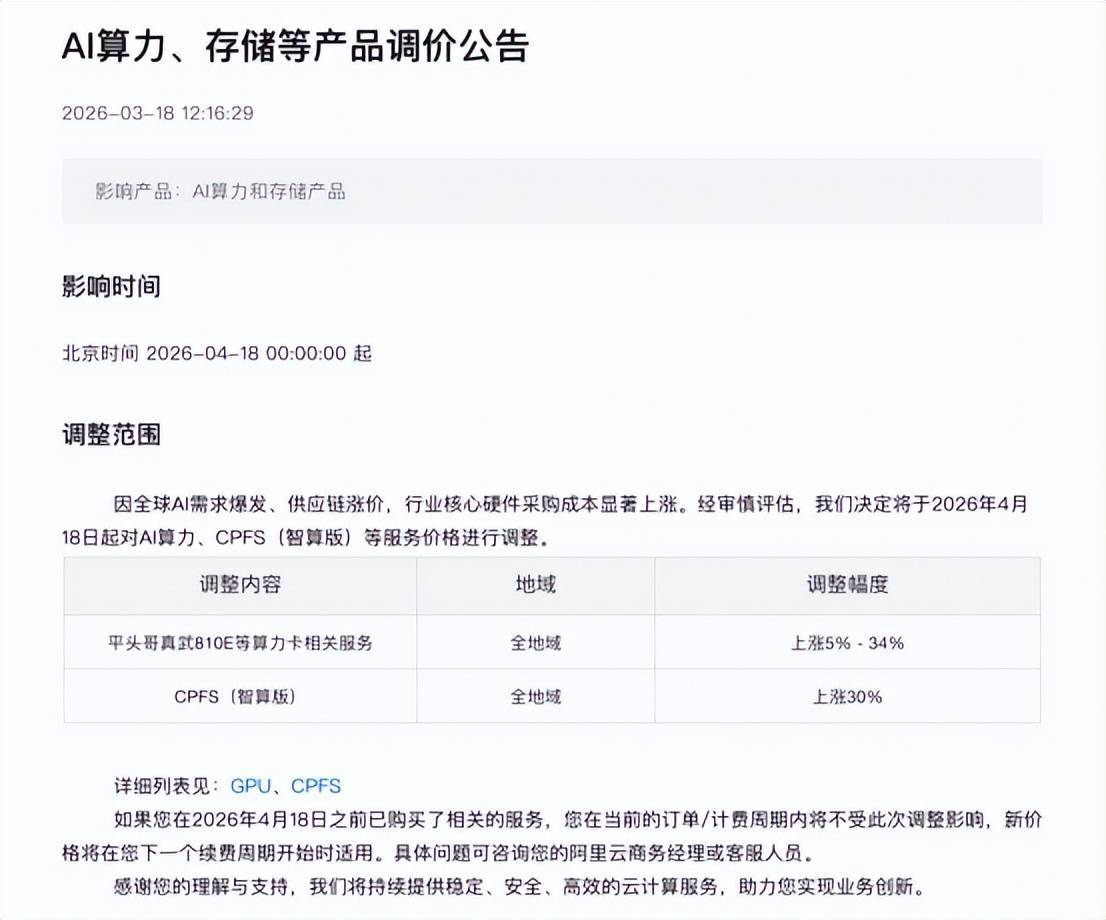Click the 上涨30% adjustment cell
This screenshot has height=920, width=1106.
pos(852,697)
